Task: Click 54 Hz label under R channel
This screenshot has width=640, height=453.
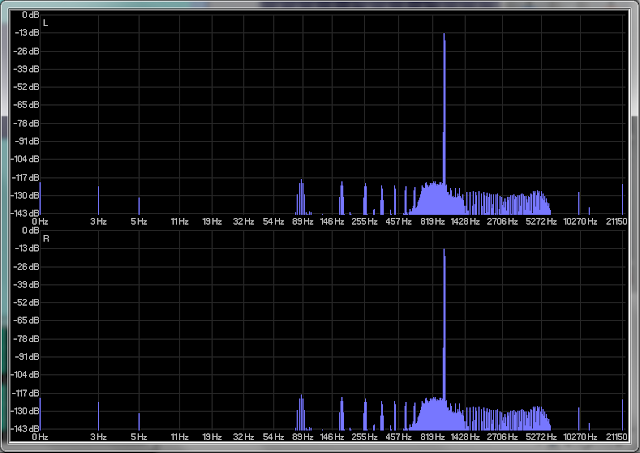Action: pyautogui.click(x=273, y=437)
